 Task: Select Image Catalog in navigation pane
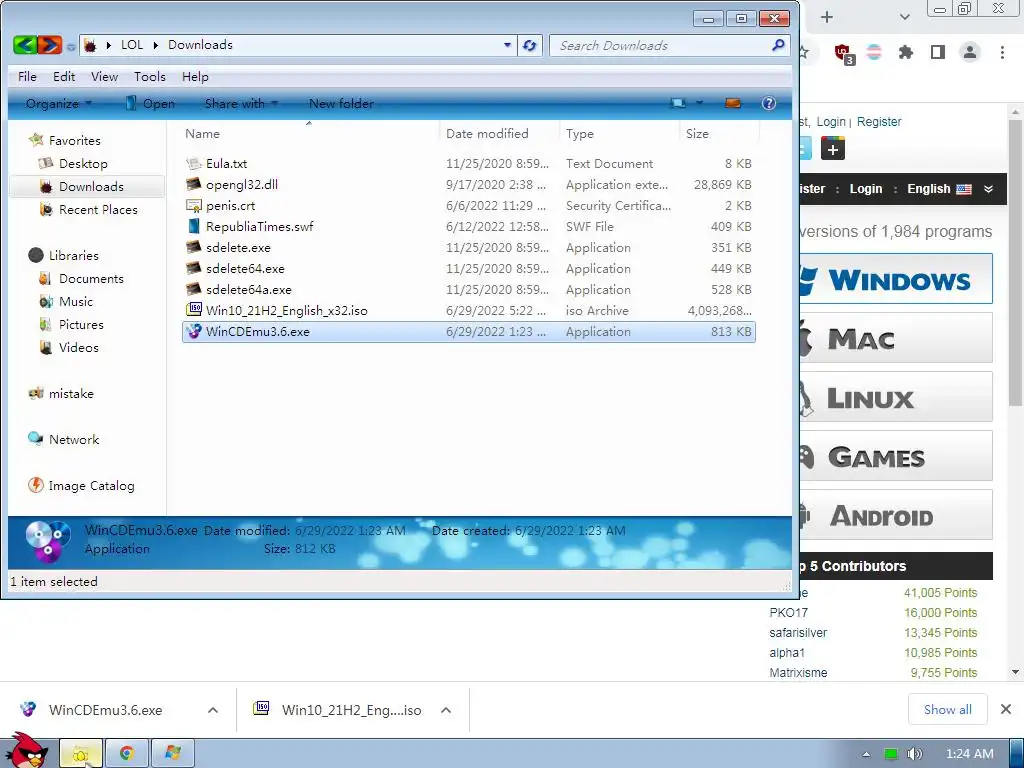(91, 486)
